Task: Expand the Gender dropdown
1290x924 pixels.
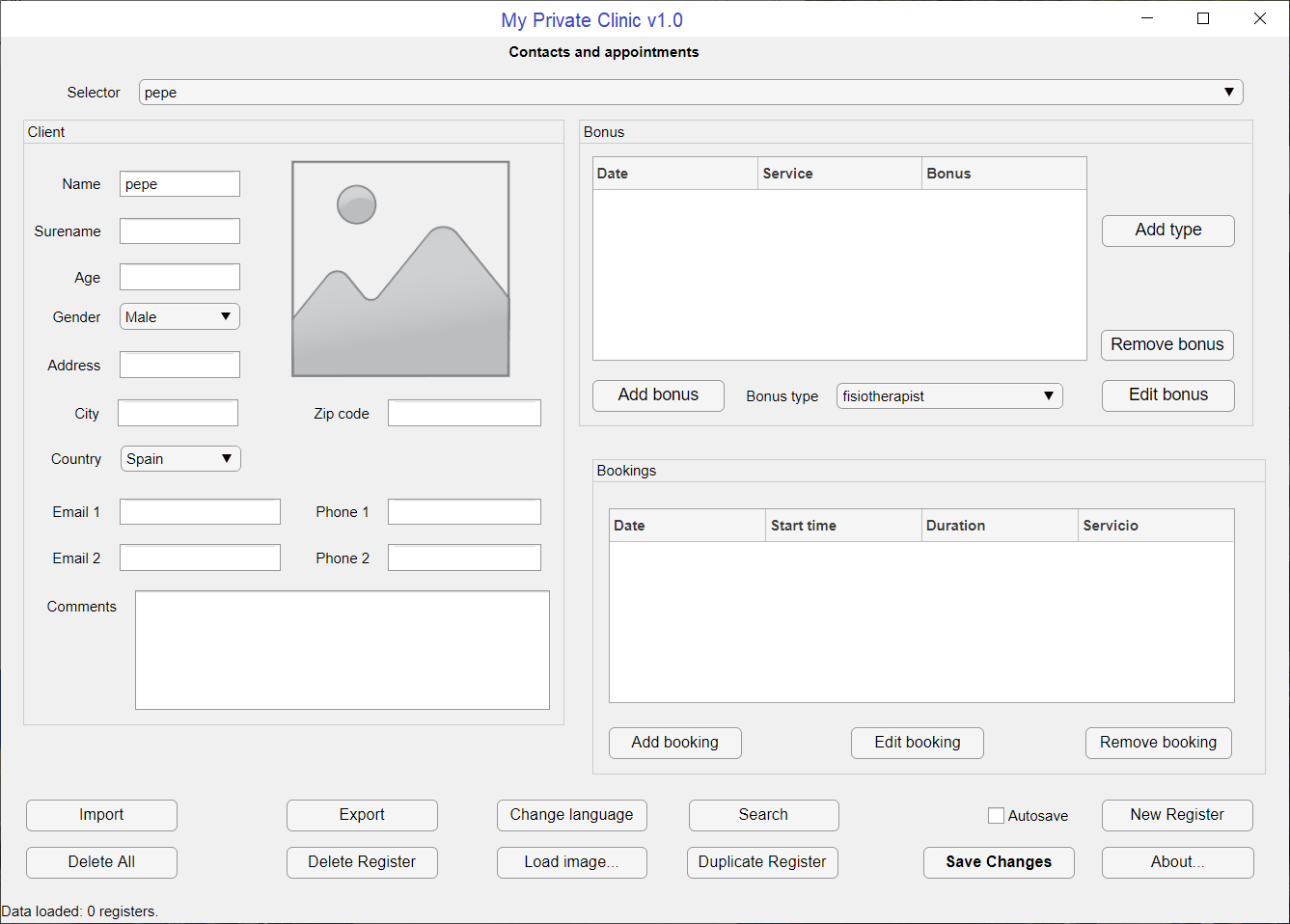Action: 179,317
